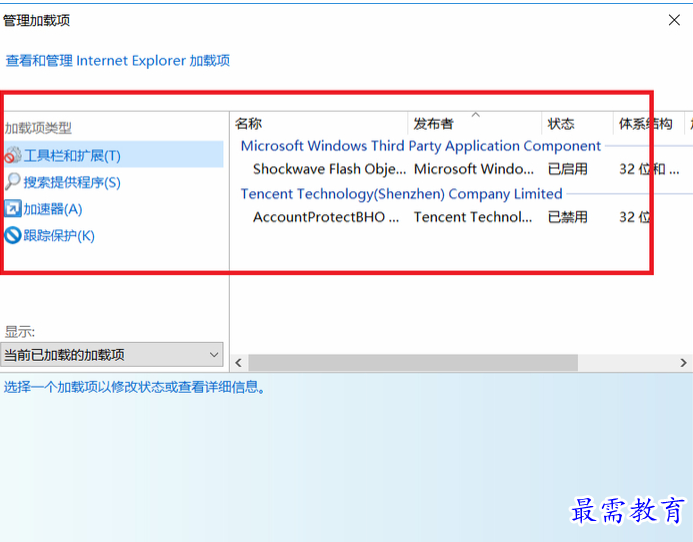The image size is (693, 542).
Task: Click right arrow of horizontal scrollbar
Action: [x=683, y=363]
